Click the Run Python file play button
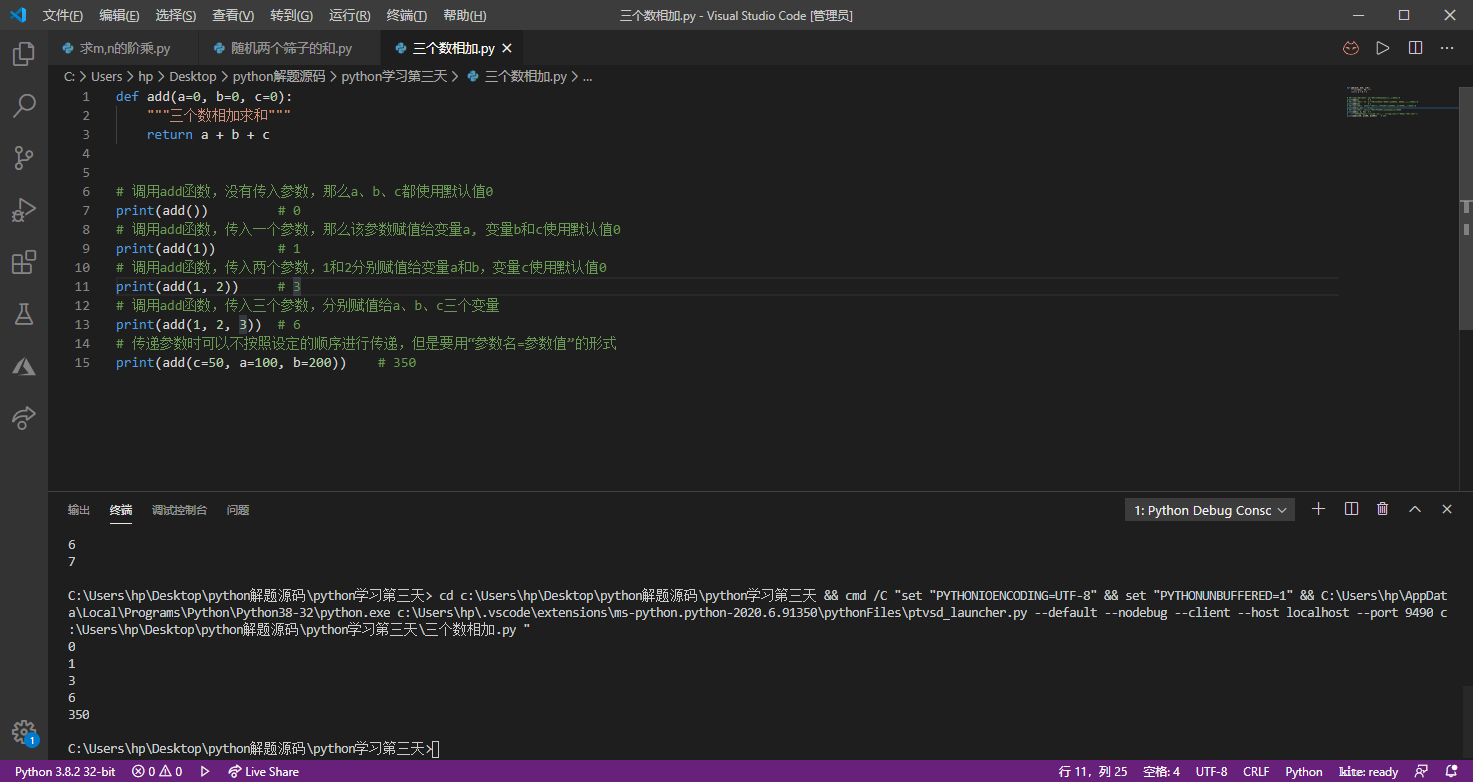The width and height of the screenshot is (1473, 782). 1383,48
